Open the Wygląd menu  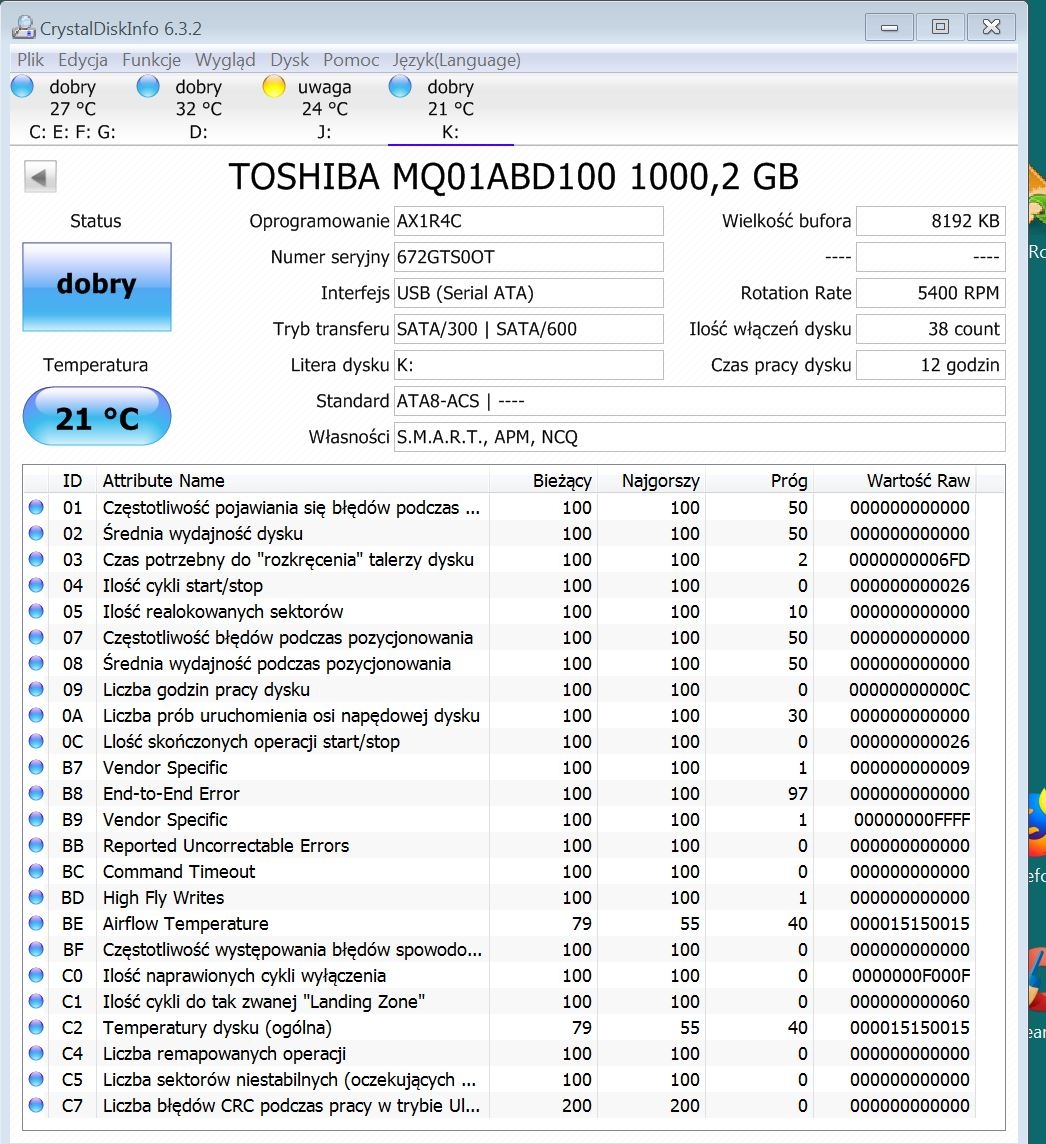[225, 60]
